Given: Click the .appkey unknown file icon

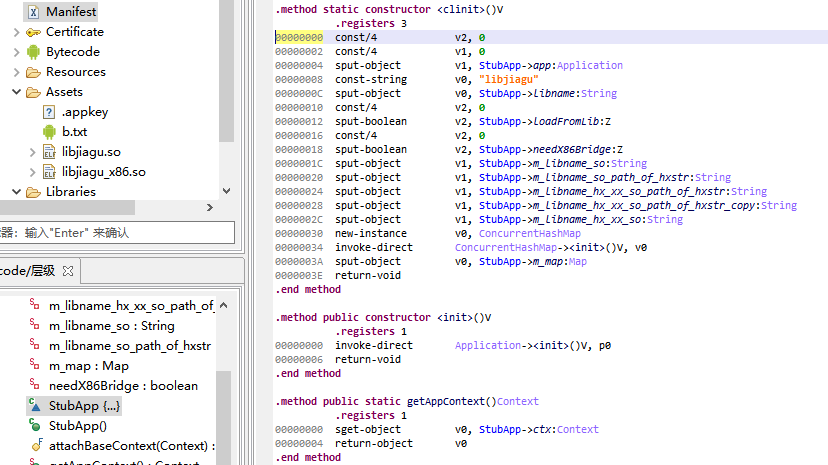Looking at the screenshot, I should click(x=49, y=112).
